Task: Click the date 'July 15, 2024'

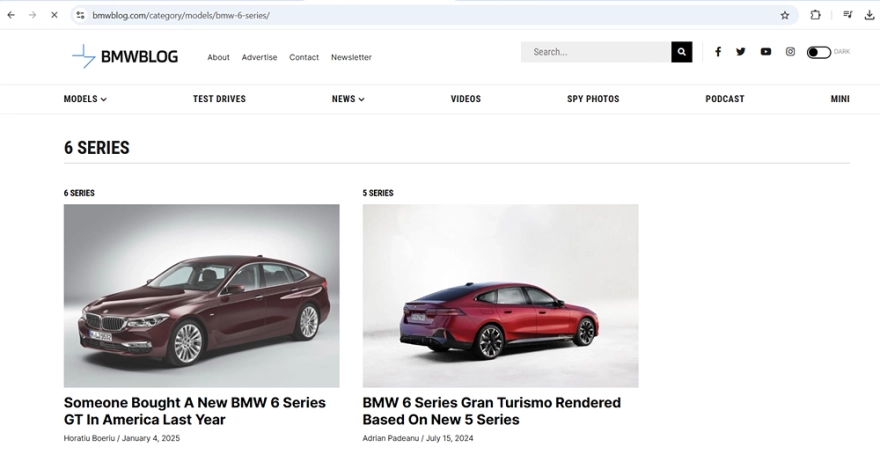Action: [x=450, y=438]
